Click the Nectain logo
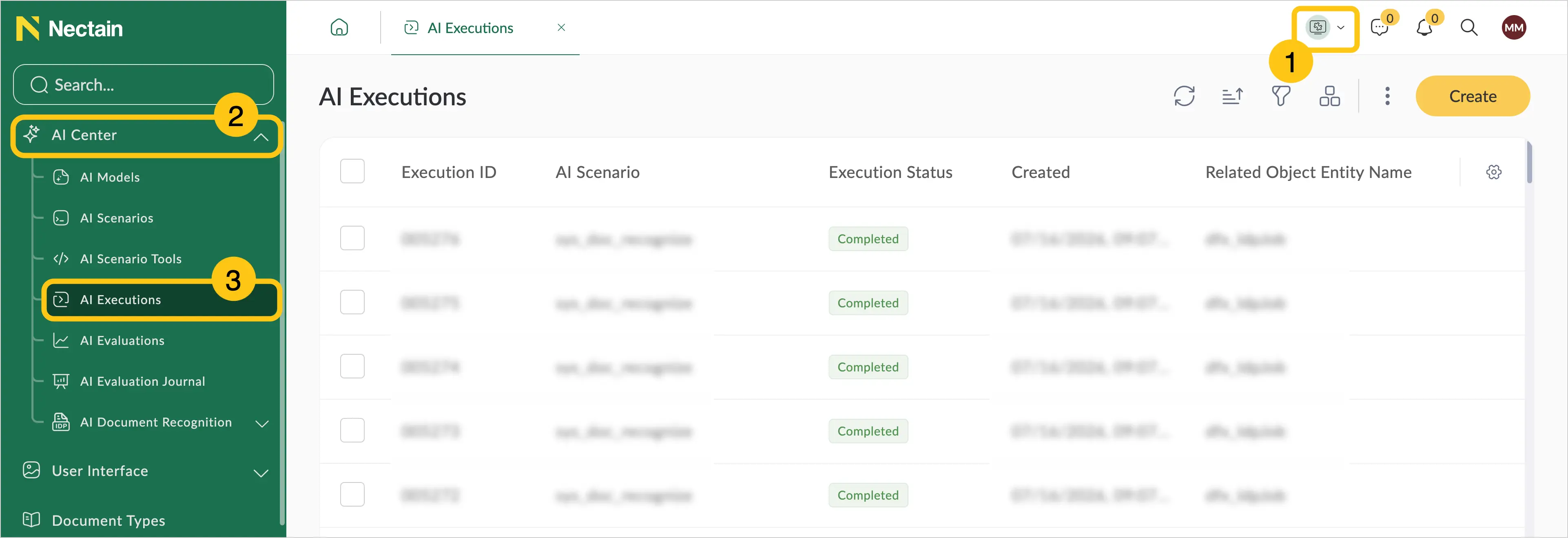The height and width of the screenshot is (538, 1568). 69,28
